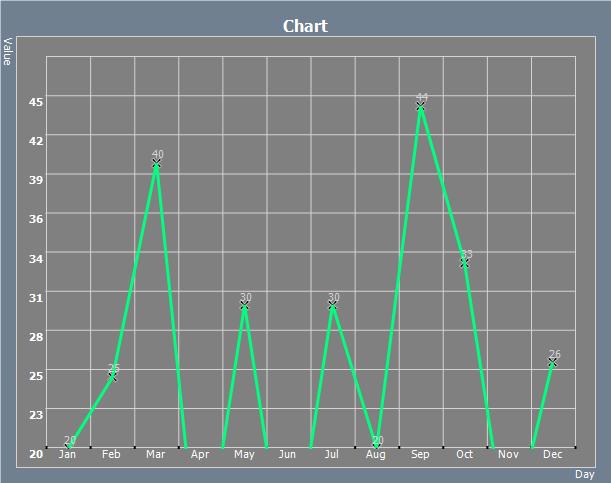Click the y-axis value 45
Viewport: 611px width, 483px height.
click(x=36, y=102)
